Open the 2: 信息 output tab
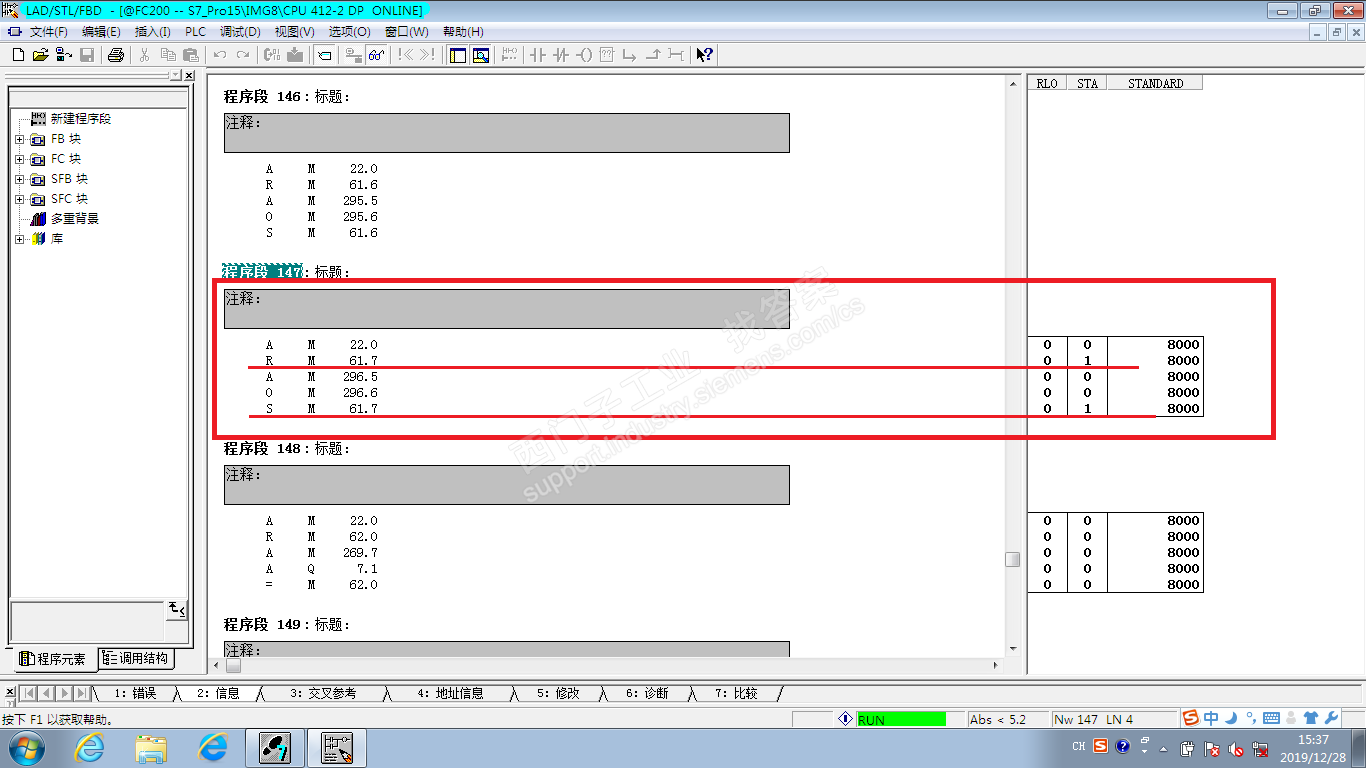Image resolution: width=1366 pixels, height=768 pixels. 218,693
